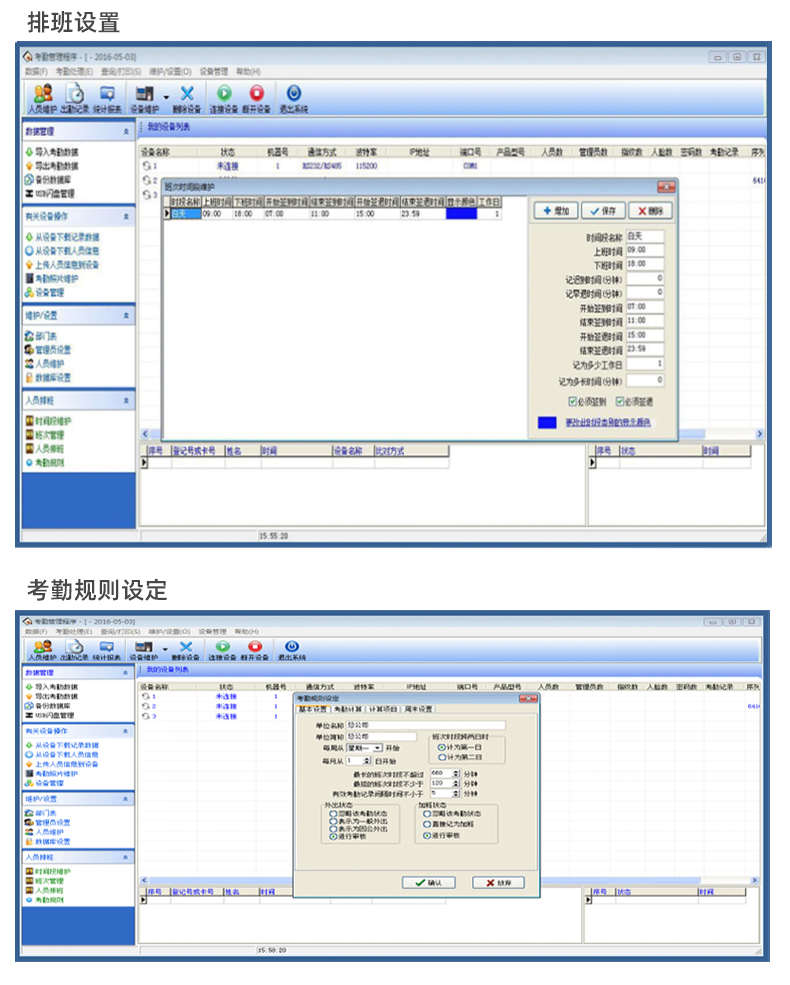Open 查询/打印 menu in the 排班设置 window
The height and width of the screenshot is (985, 790).
[121, 72]
